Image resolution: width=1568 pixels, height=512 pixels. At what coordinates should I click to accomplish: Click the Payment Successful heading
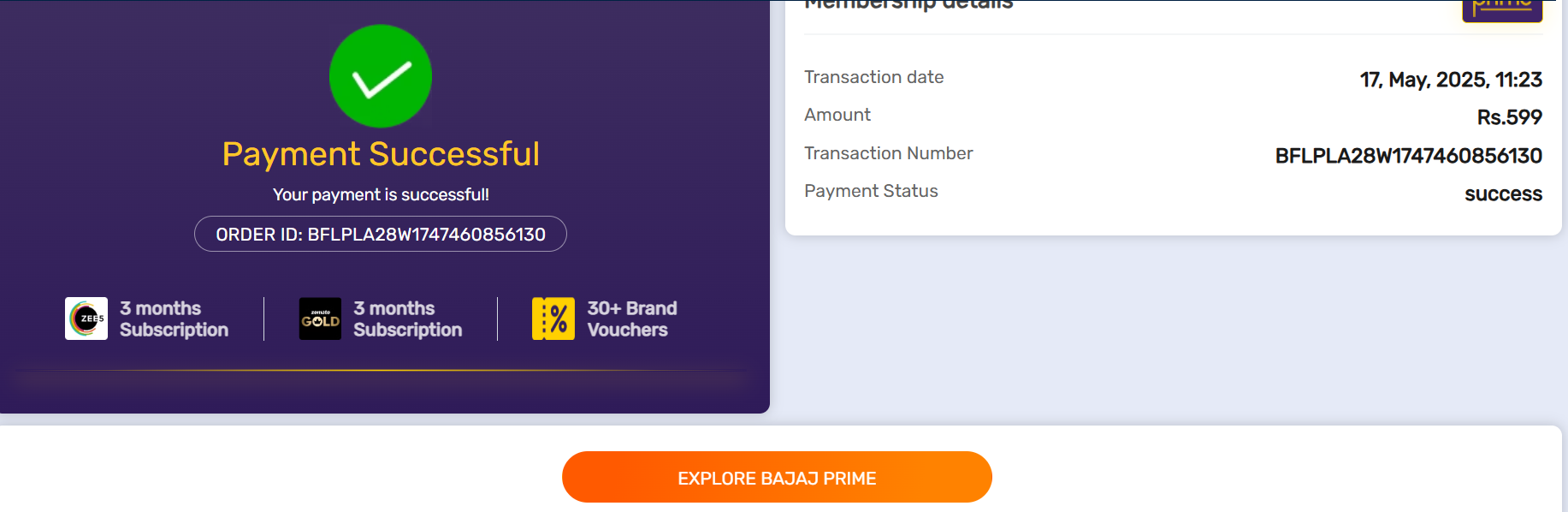pos(381,154)
